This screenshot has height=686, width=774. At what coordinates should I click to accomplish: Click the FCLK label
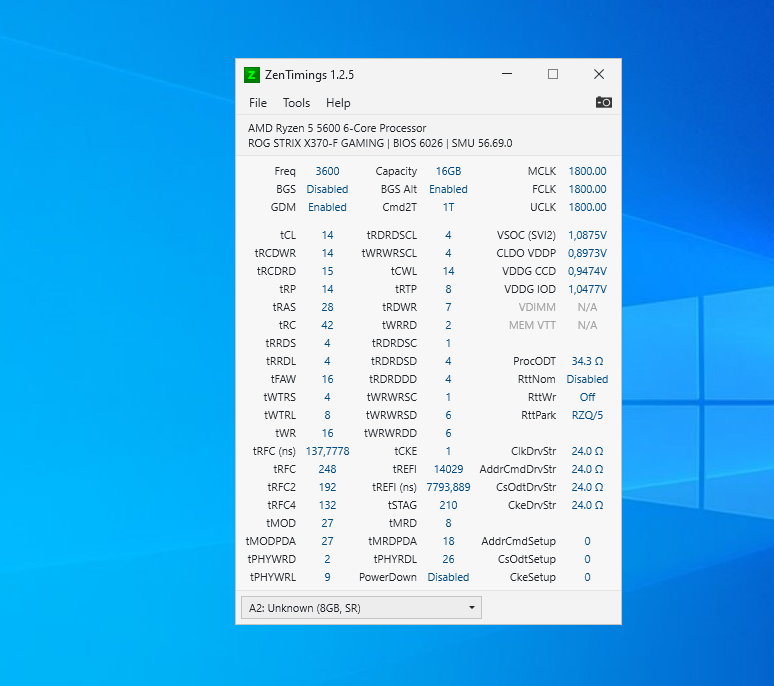(x=544, y=189)
